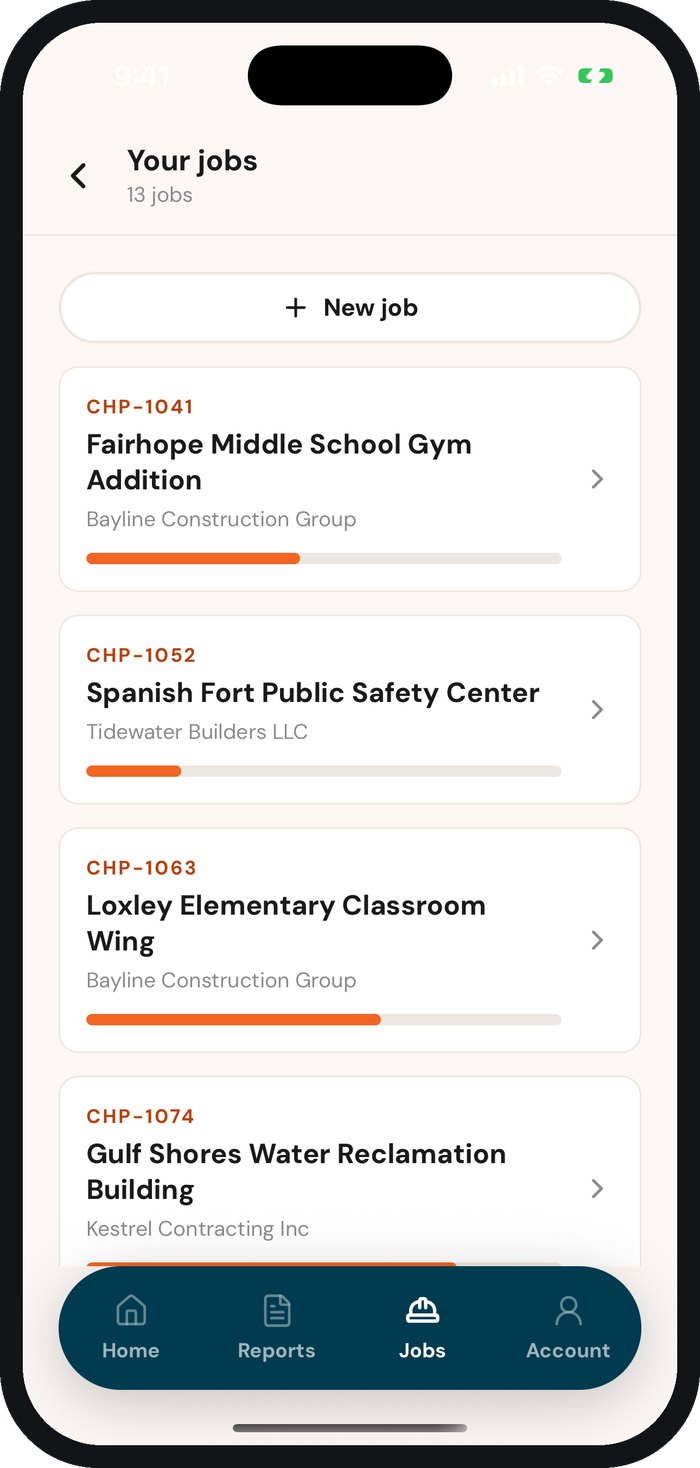
Task: Click Fairhope Gym Addition progress bar
Action: (324, 558)
